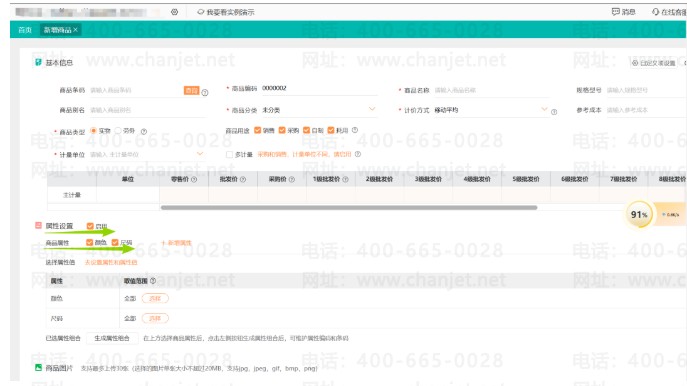Click help icon after 耗用 checkbox
The width and height of the screenshot is (687, 386).
(355, 130)
